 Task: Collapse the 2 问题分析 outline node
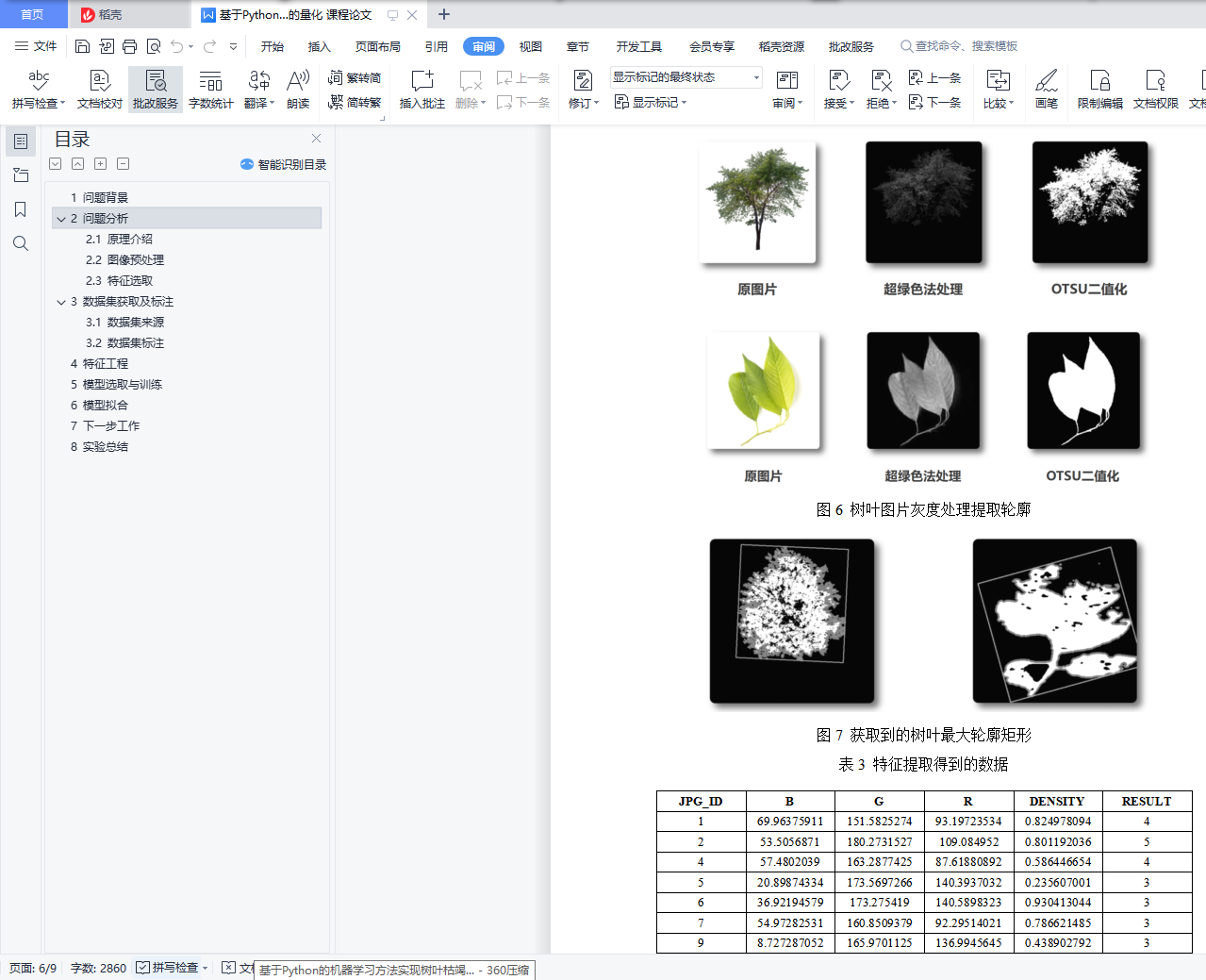click(61, 219)
